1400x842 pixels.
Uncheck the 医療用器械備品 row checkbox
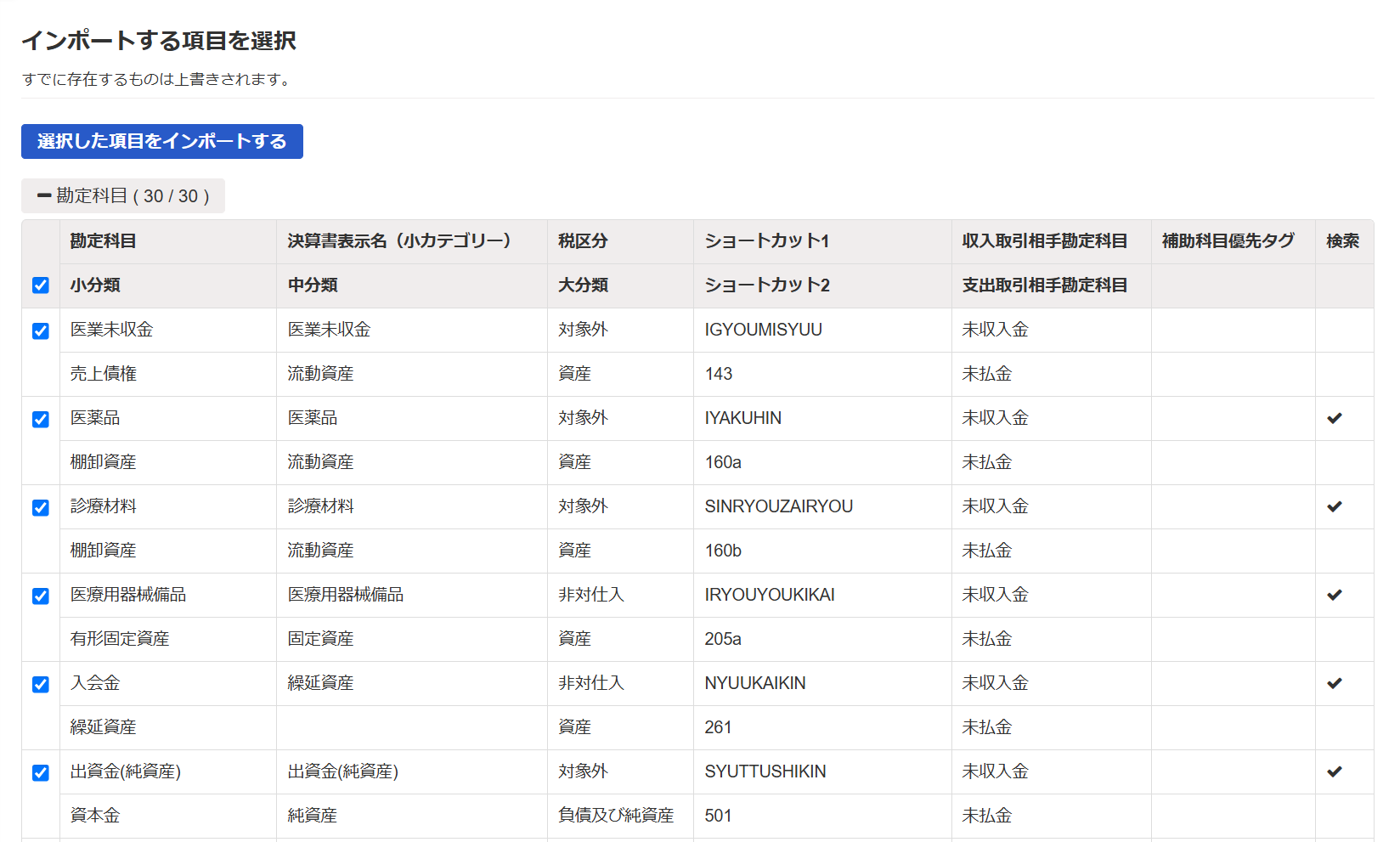(40, 596)
